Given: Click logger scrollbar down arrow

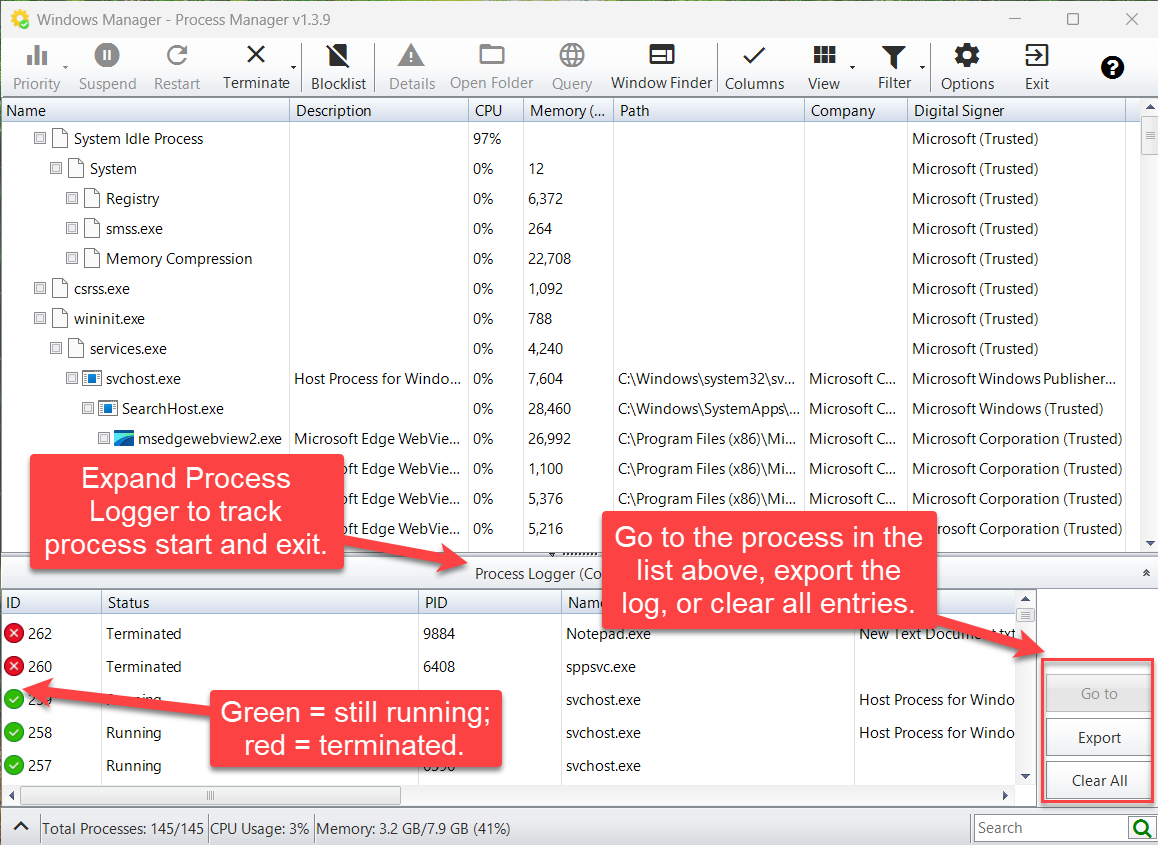Looking at the screenshot, I should (1025, 776).
